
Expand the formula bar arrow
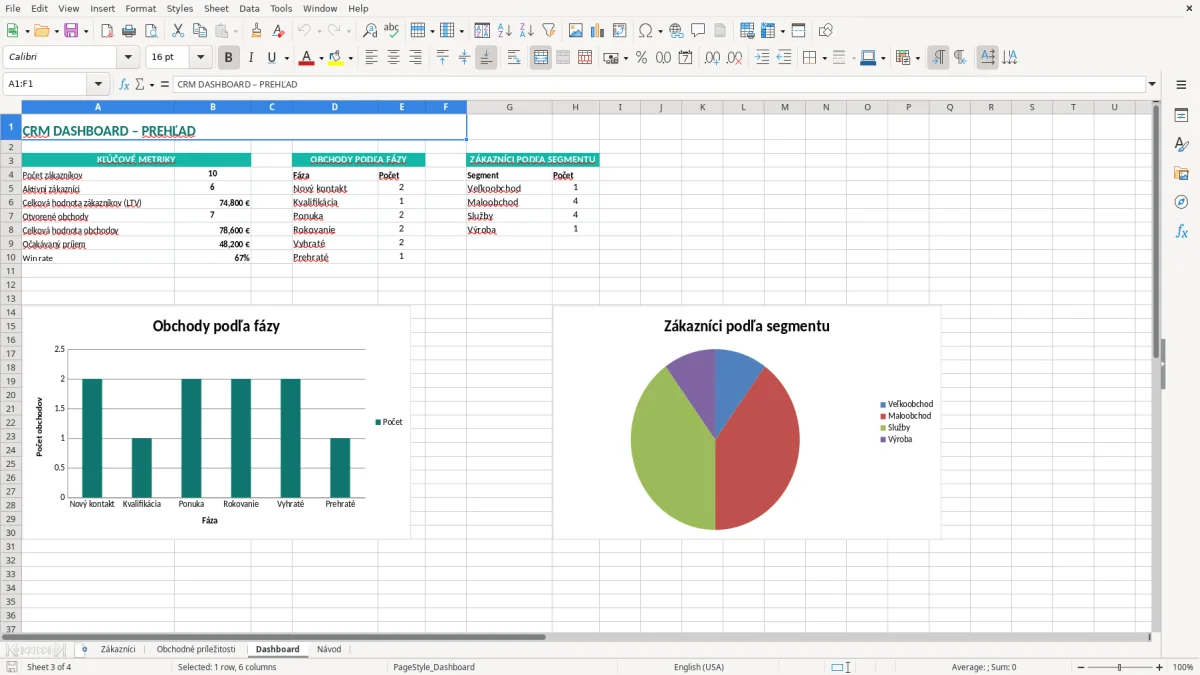(x=1153, y=84)
